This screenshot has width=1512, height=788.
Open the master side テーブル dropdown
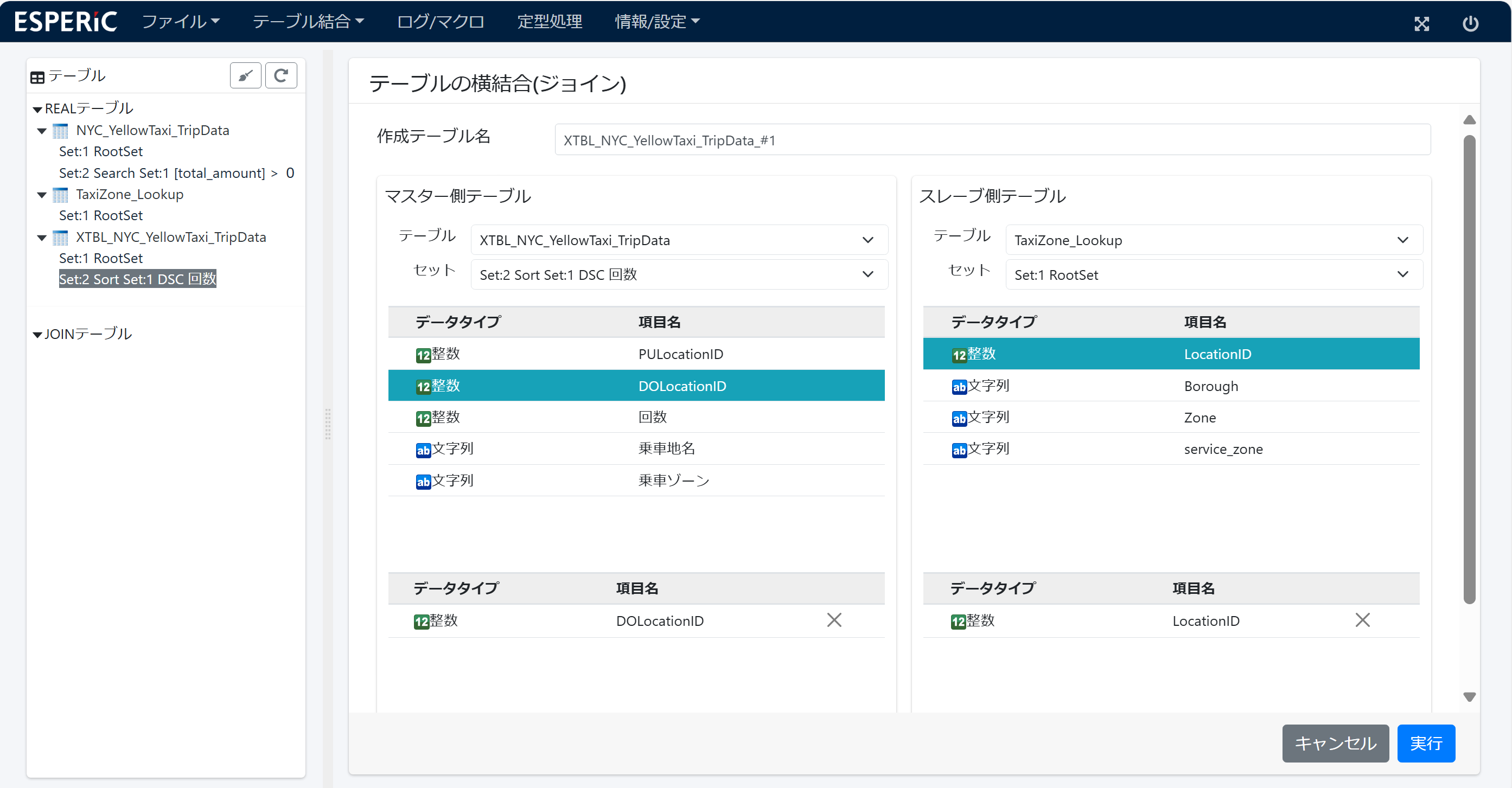pos(679,240)
